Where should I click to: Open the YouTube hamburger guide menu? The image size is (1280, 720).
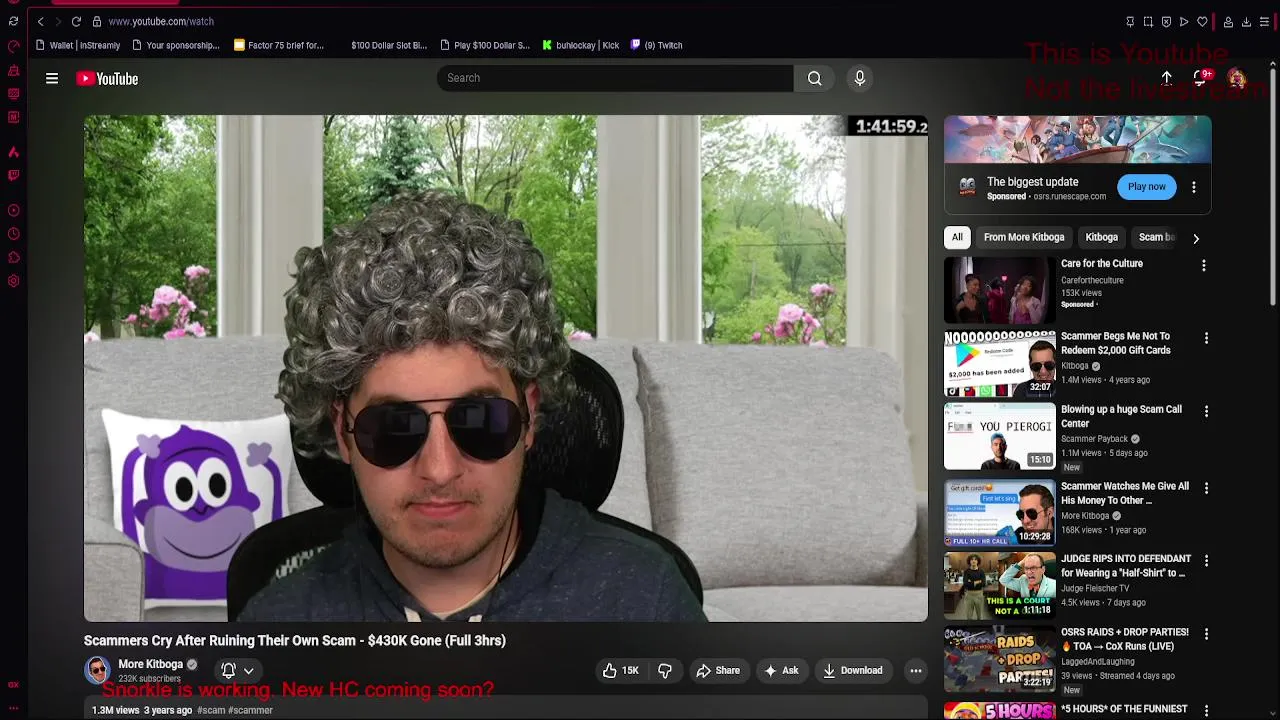point(52,78)
